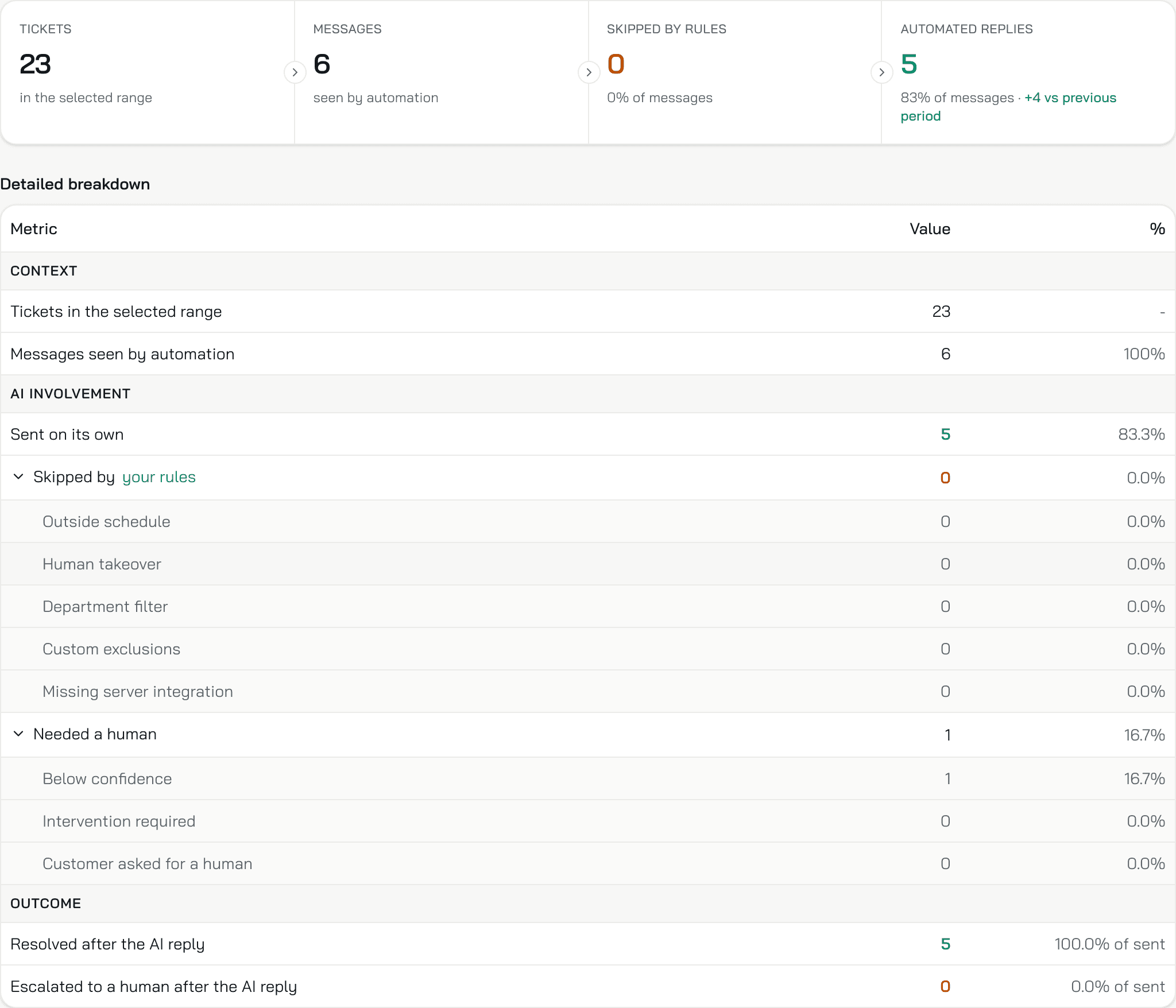1176x1008 pixels.
Task: Click the Skipped by Rules card value 0
Action: pos(616,64)
